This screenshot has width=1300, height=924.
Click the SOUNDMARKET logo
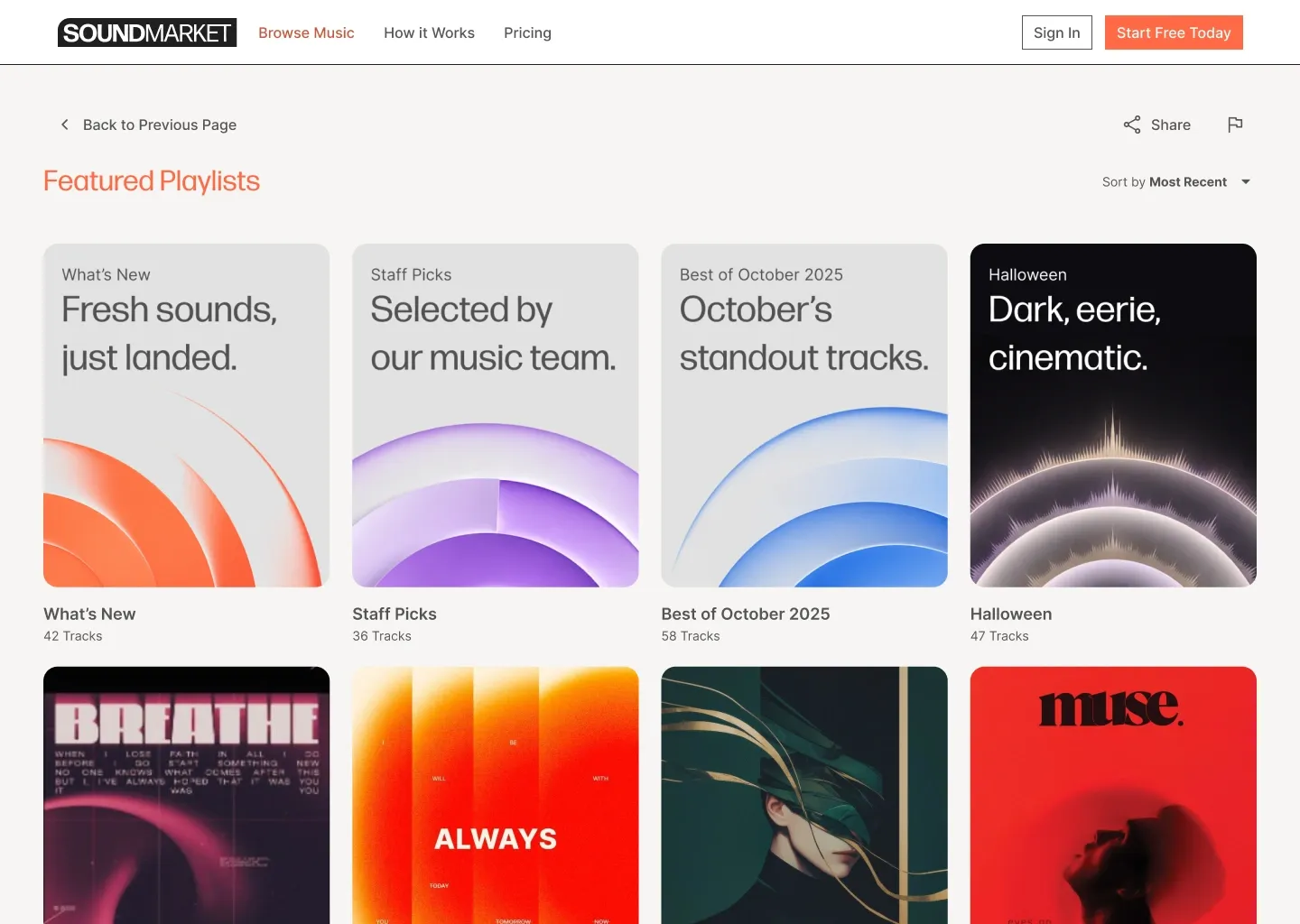(147, 32)
